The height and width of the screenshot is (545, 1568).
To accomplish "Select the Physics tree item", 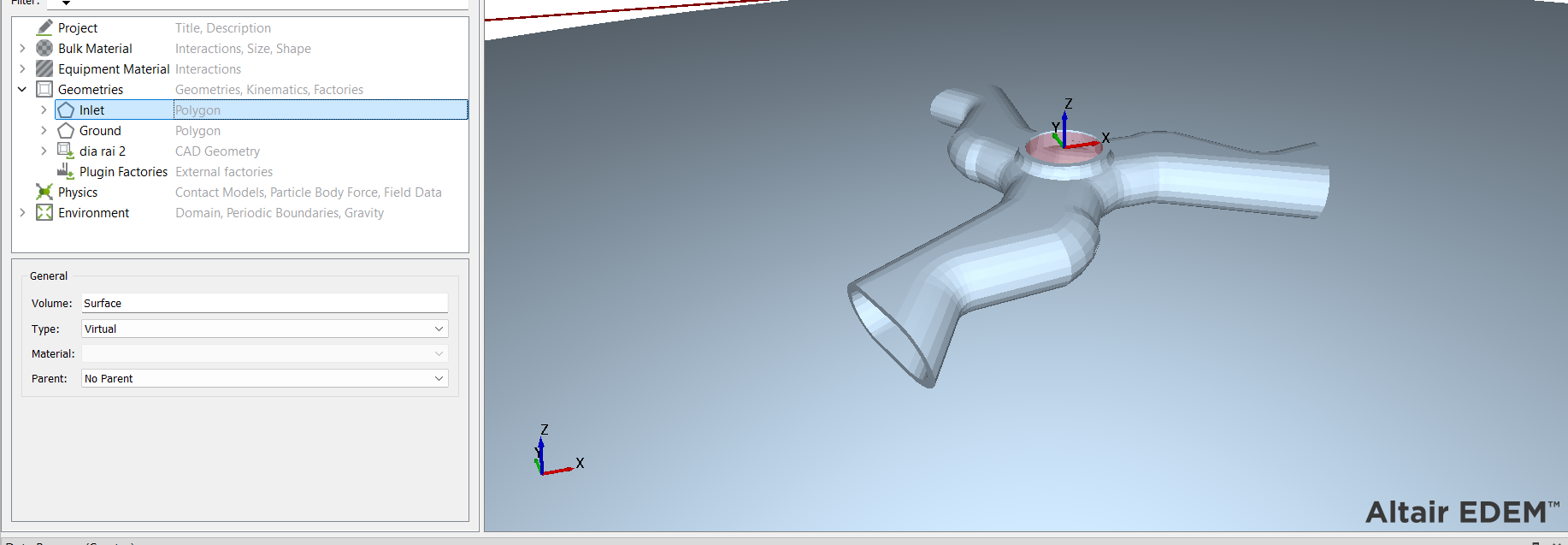I will 78,192.
